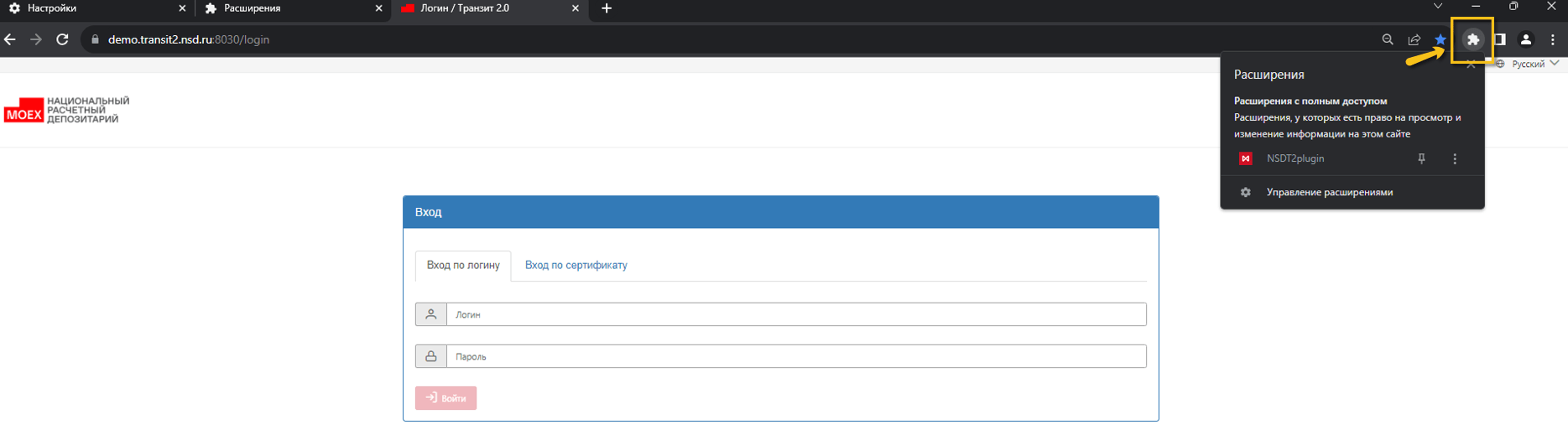Open the browser side panel
Image resolution: width=1568 pixels, height=435 pixels.
1500,39
